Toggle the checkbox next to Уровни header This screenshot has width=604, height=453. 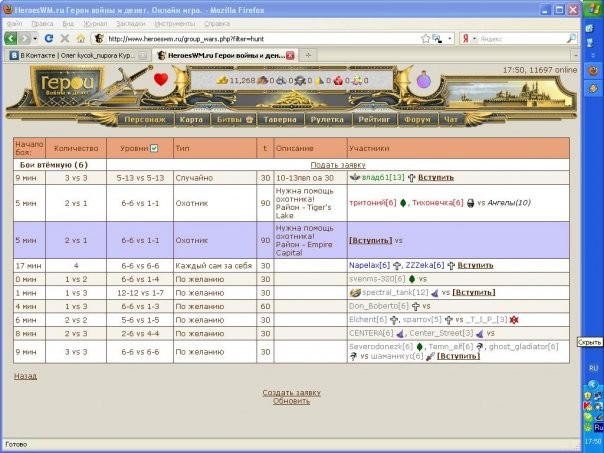(153, 148)
